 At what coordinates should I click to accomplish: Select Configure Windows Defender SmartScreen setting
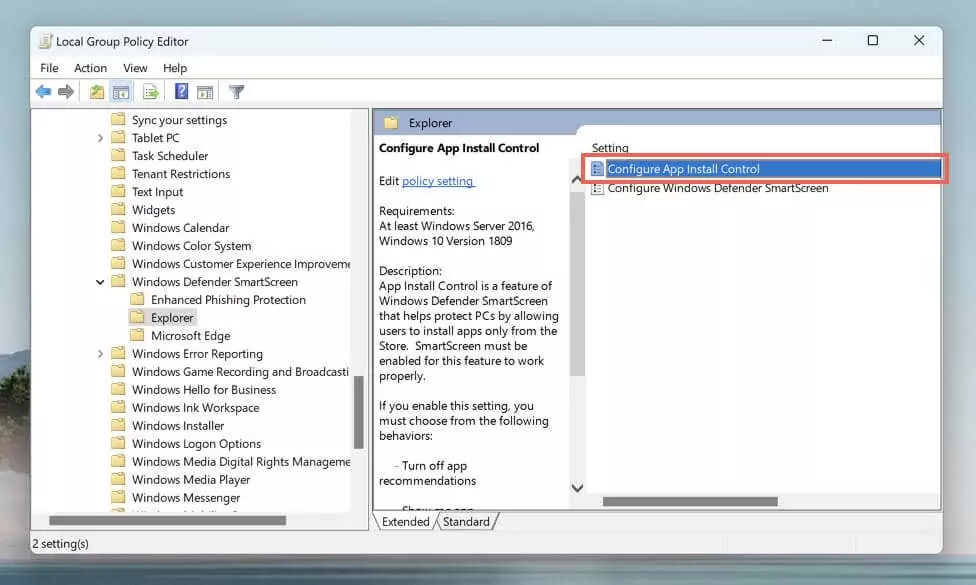click(x=718, y=188)
